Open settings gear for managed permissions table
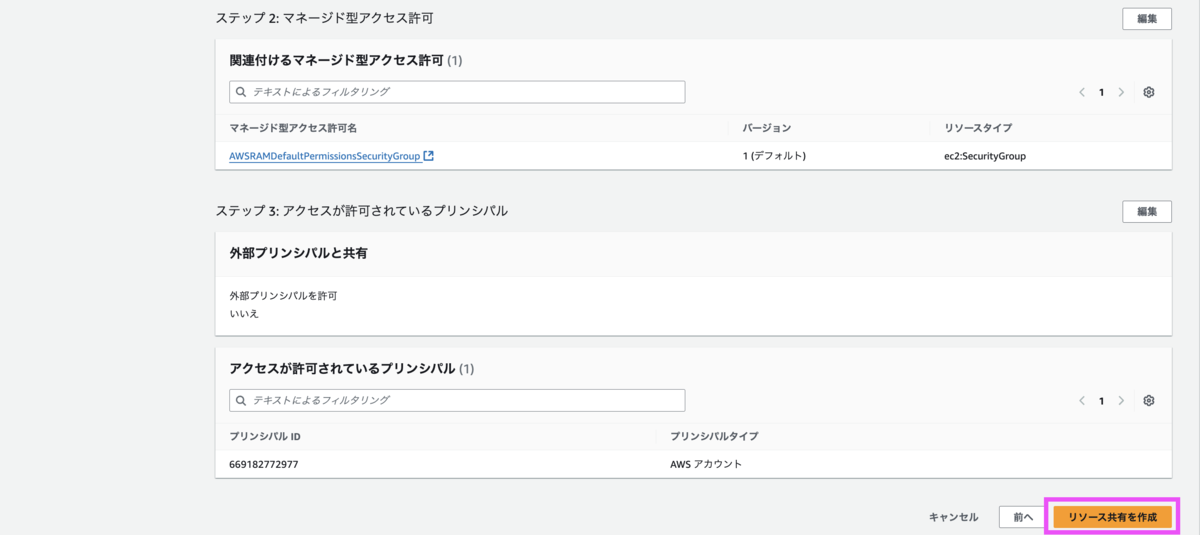 pos(1149,92)
